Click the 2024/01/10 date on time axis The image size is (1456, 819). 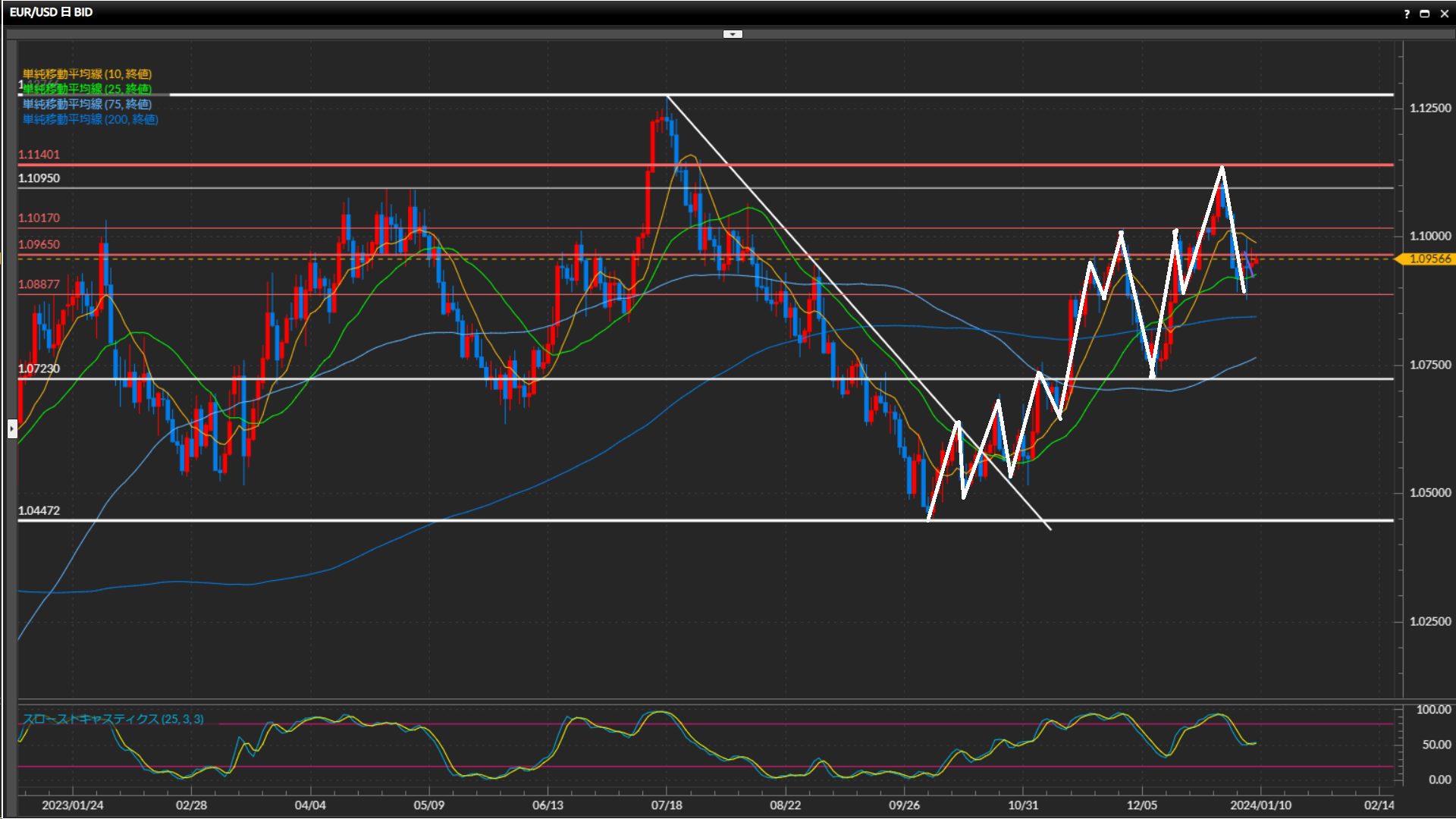(1260, 805)
